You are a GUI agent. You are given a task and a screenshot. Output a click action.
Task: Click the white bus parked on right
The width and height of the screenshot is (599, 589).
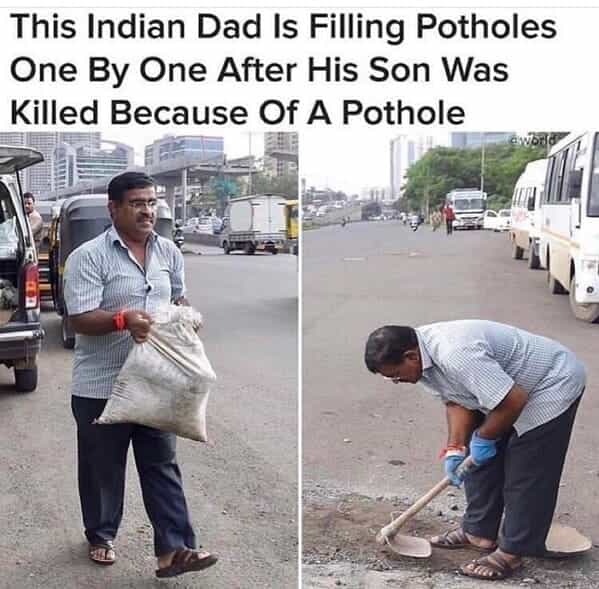click(570, 225)
